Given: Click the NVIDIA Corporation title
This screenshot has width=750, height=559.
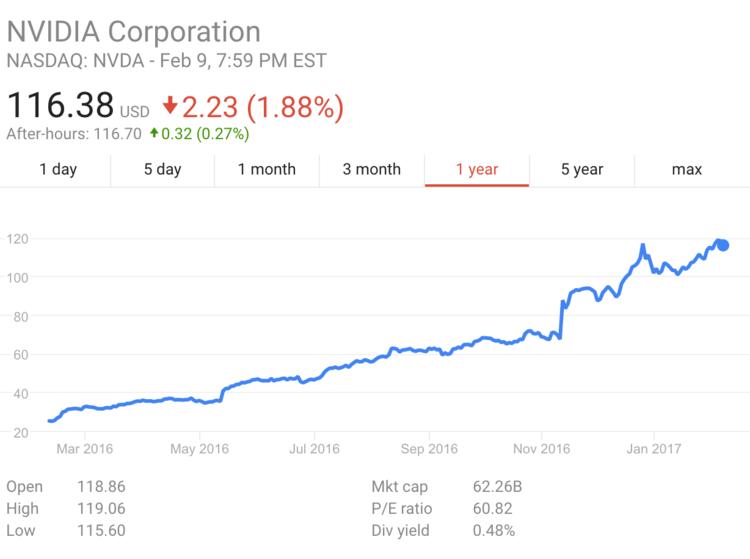Looking at the screenshot, I should (133, 32).
